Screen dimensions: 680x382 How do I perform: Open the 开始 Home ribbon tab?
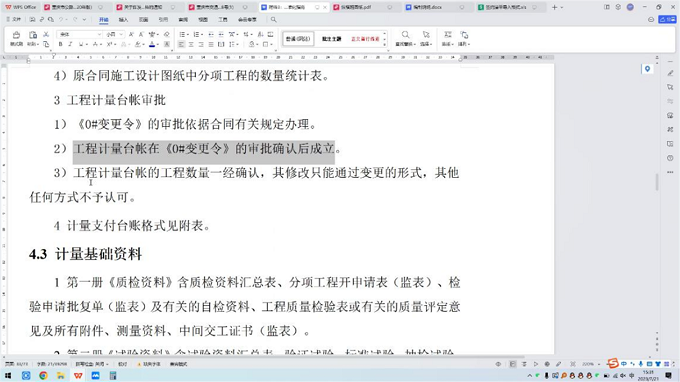pyautogui.click(x=104, y=20)
